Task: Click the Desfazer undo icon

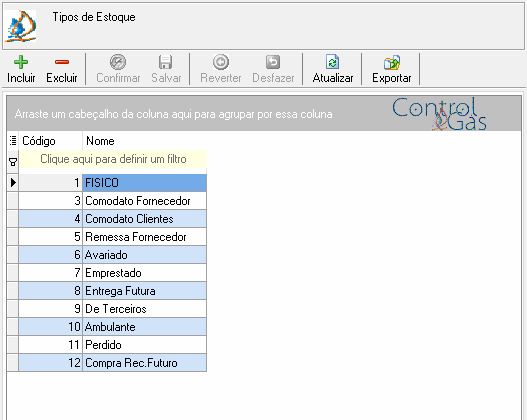Action: point(273,62)
